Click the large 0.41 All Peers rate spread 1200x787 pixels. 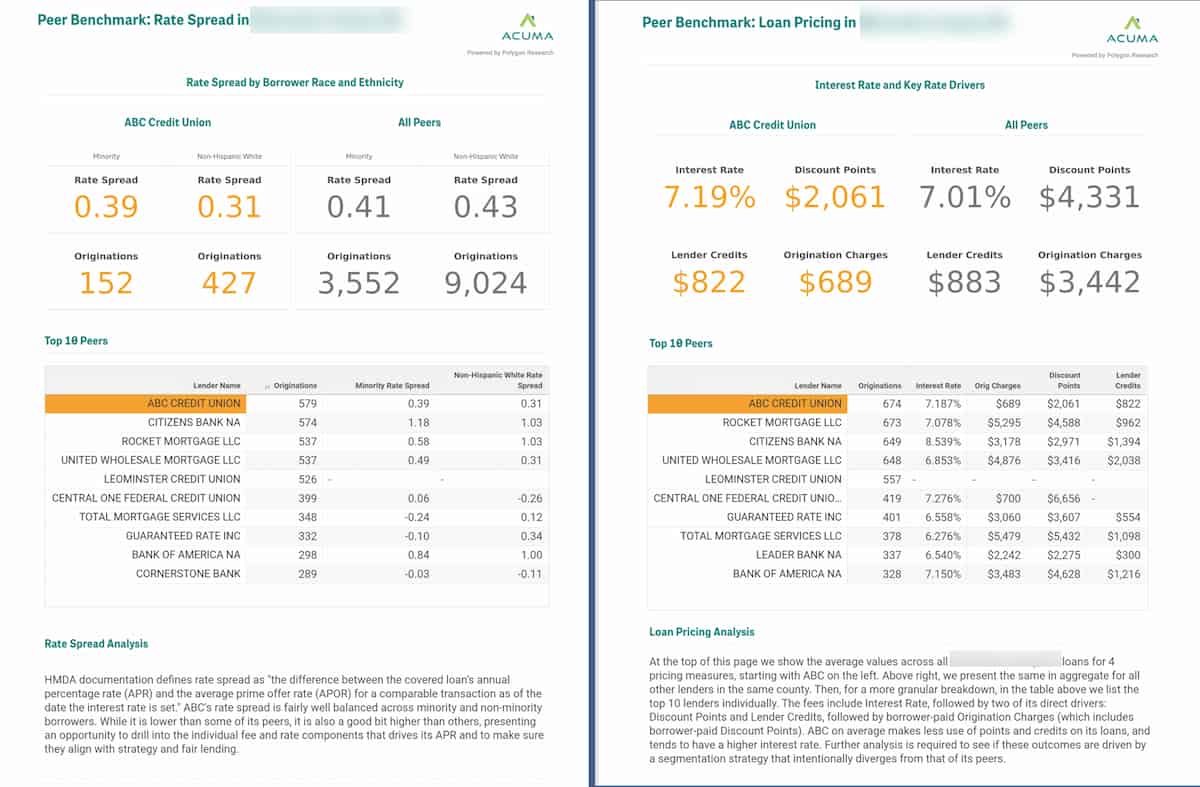pyautogui.click(x=359, y=207)
